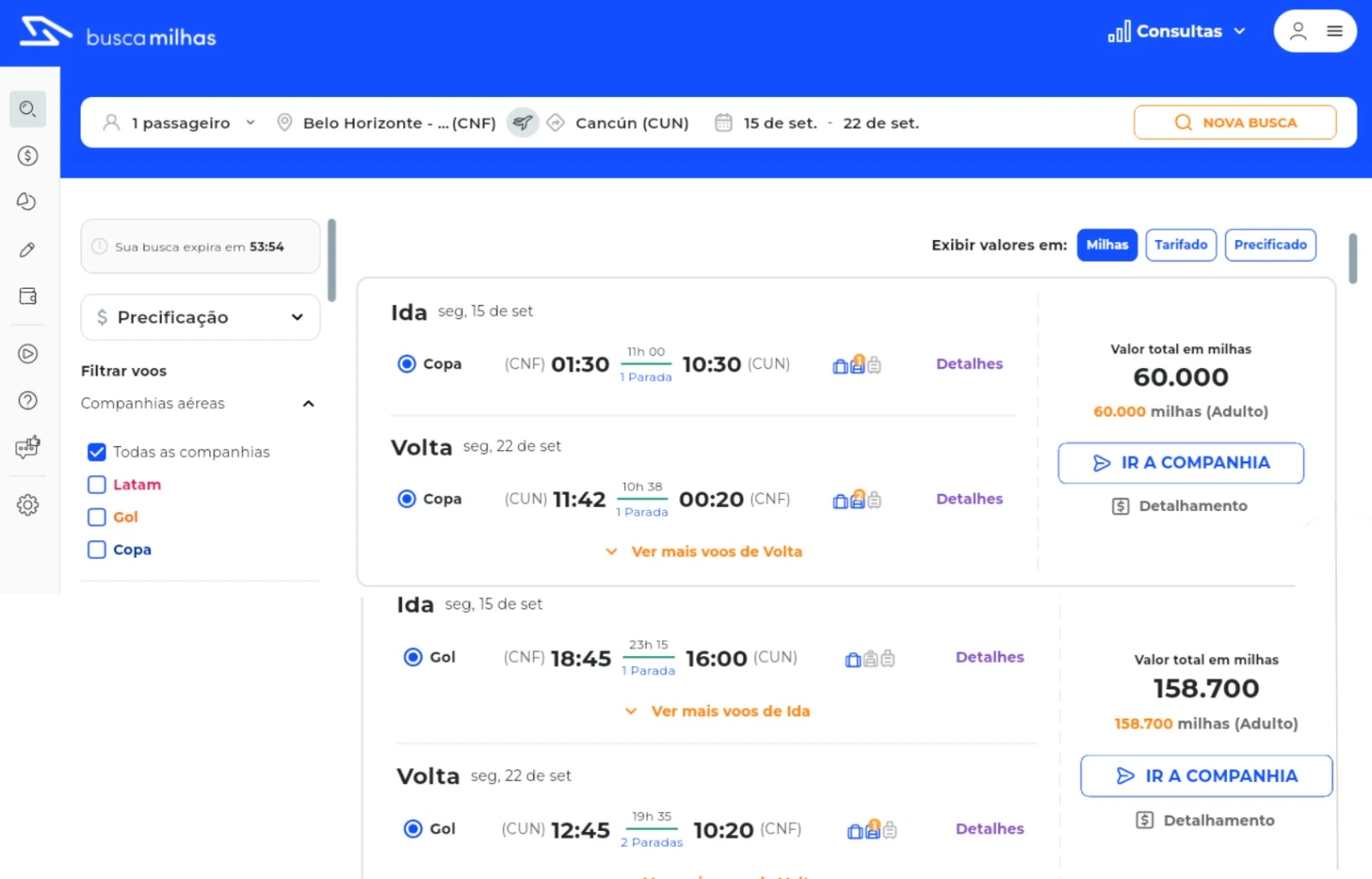Open the dollar coin icon in the sidebar
1372x879 pixels.
click(27, 155)
